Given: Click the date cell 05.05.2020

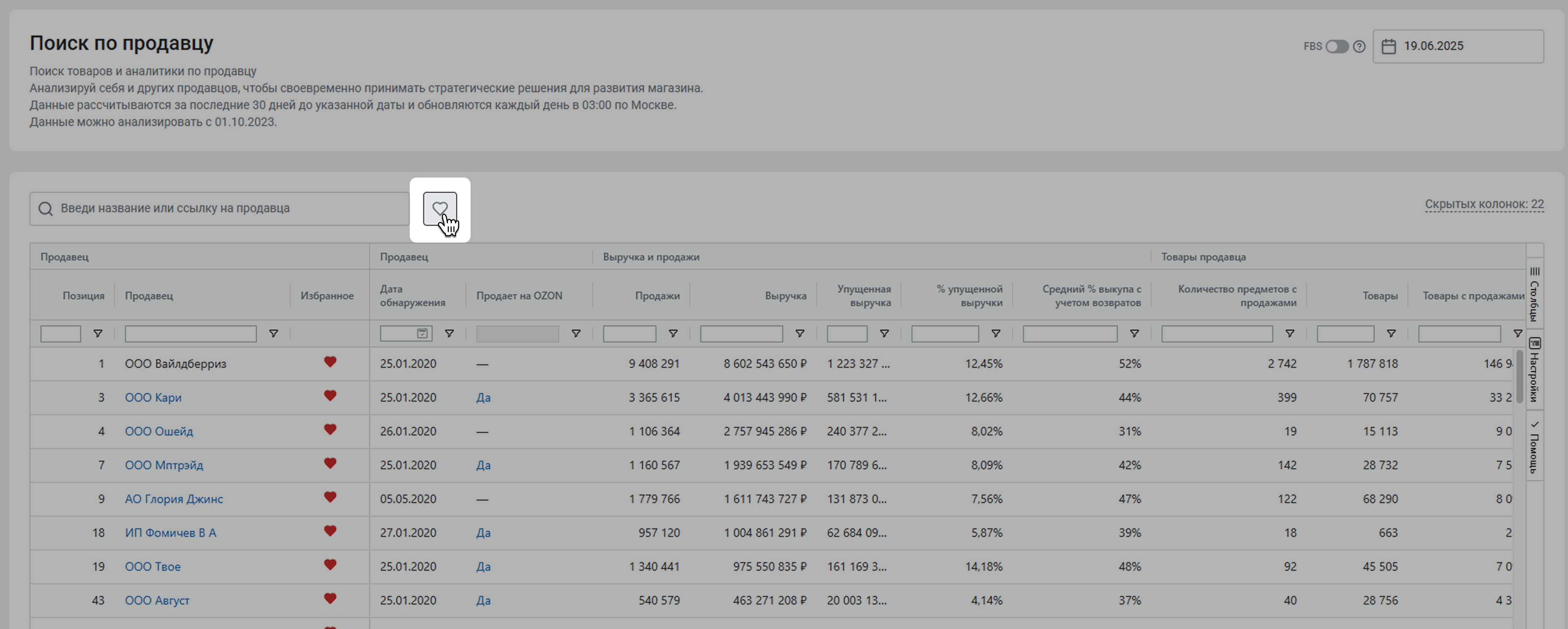Looking at the screenshot, I should pyautogui.click(x=408, y=499).
